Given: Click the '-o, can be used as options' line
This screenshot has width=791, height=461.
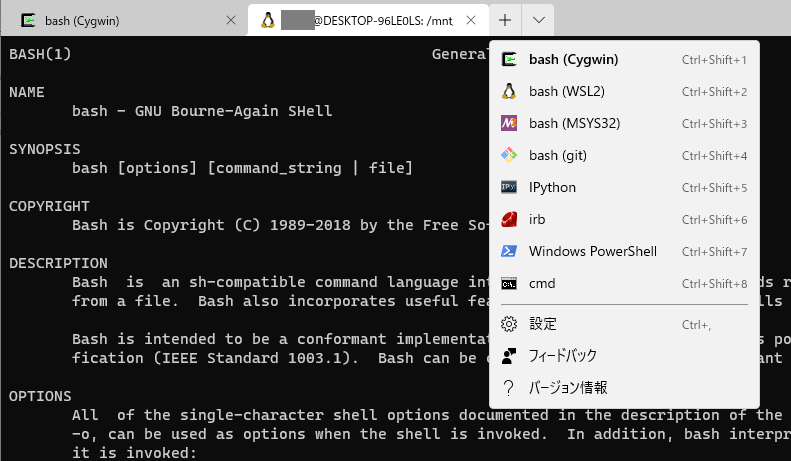Looking at the screenshot, I should [431, 434].
